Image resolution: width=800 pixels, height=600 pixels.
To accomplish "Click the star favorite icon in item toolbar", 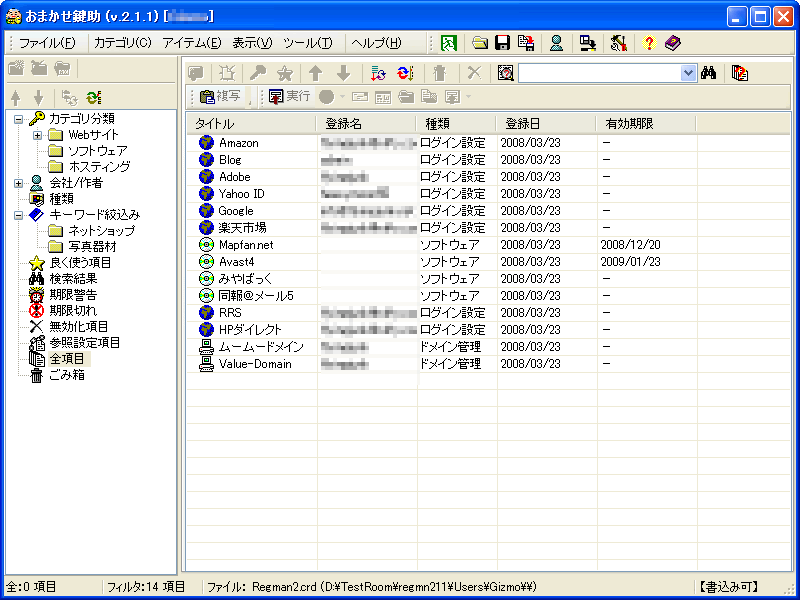I will click(x=285, y=73).
